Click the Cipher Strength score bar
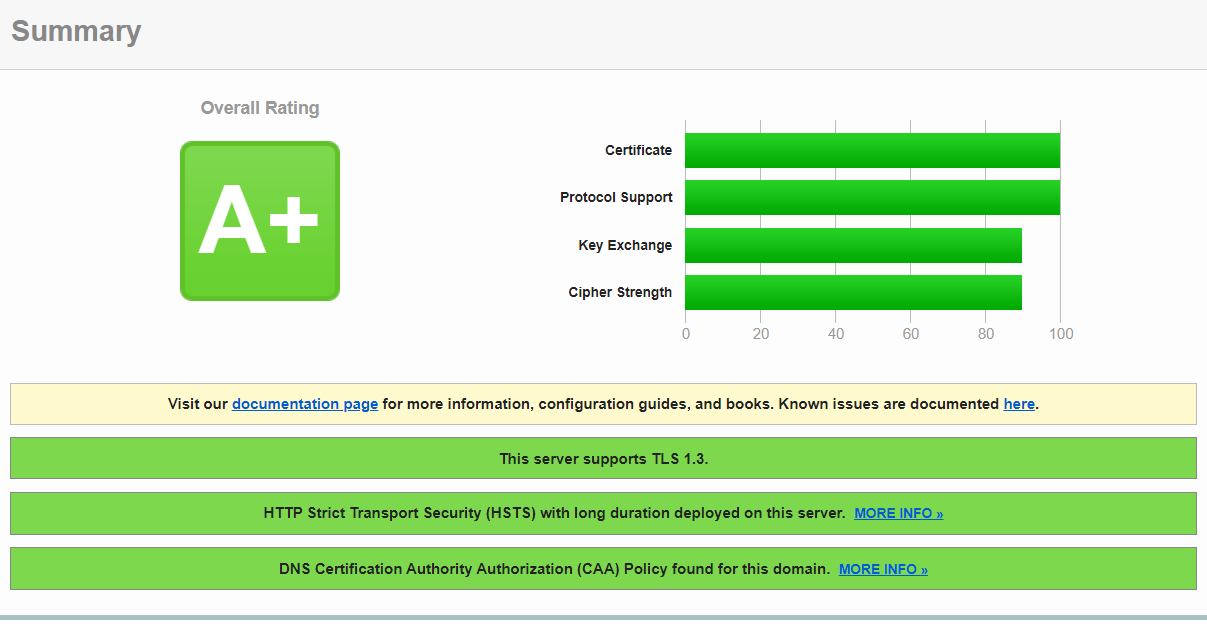 click(x=850, y=292)
